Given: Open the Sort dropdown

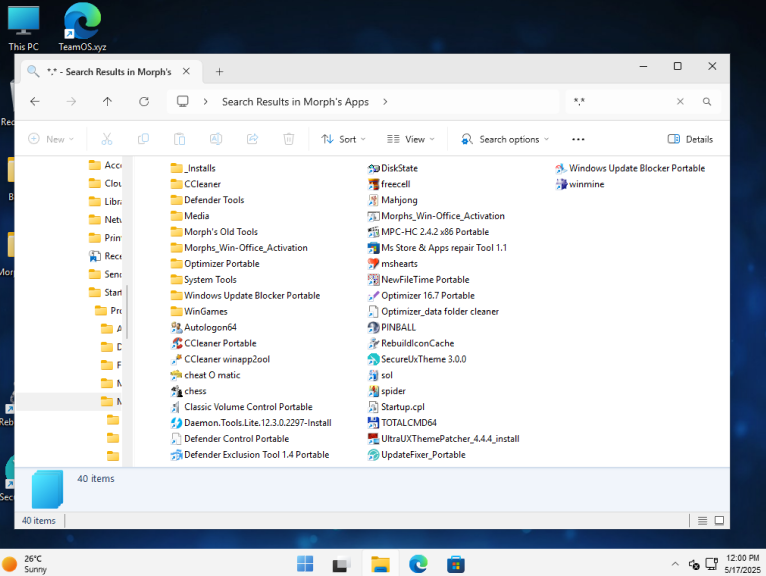Looking at the screenshot, I should [343, 139].
